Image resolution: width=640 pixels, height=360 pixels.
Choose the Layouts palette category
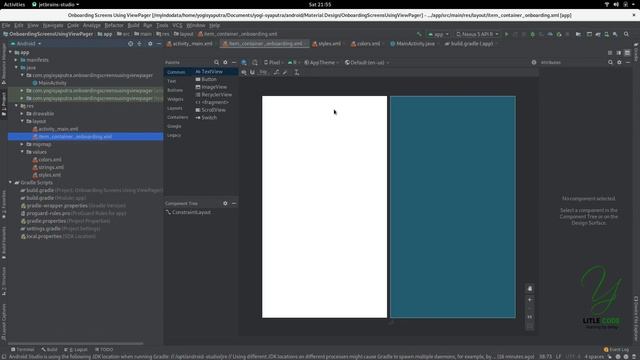[175, 108]
